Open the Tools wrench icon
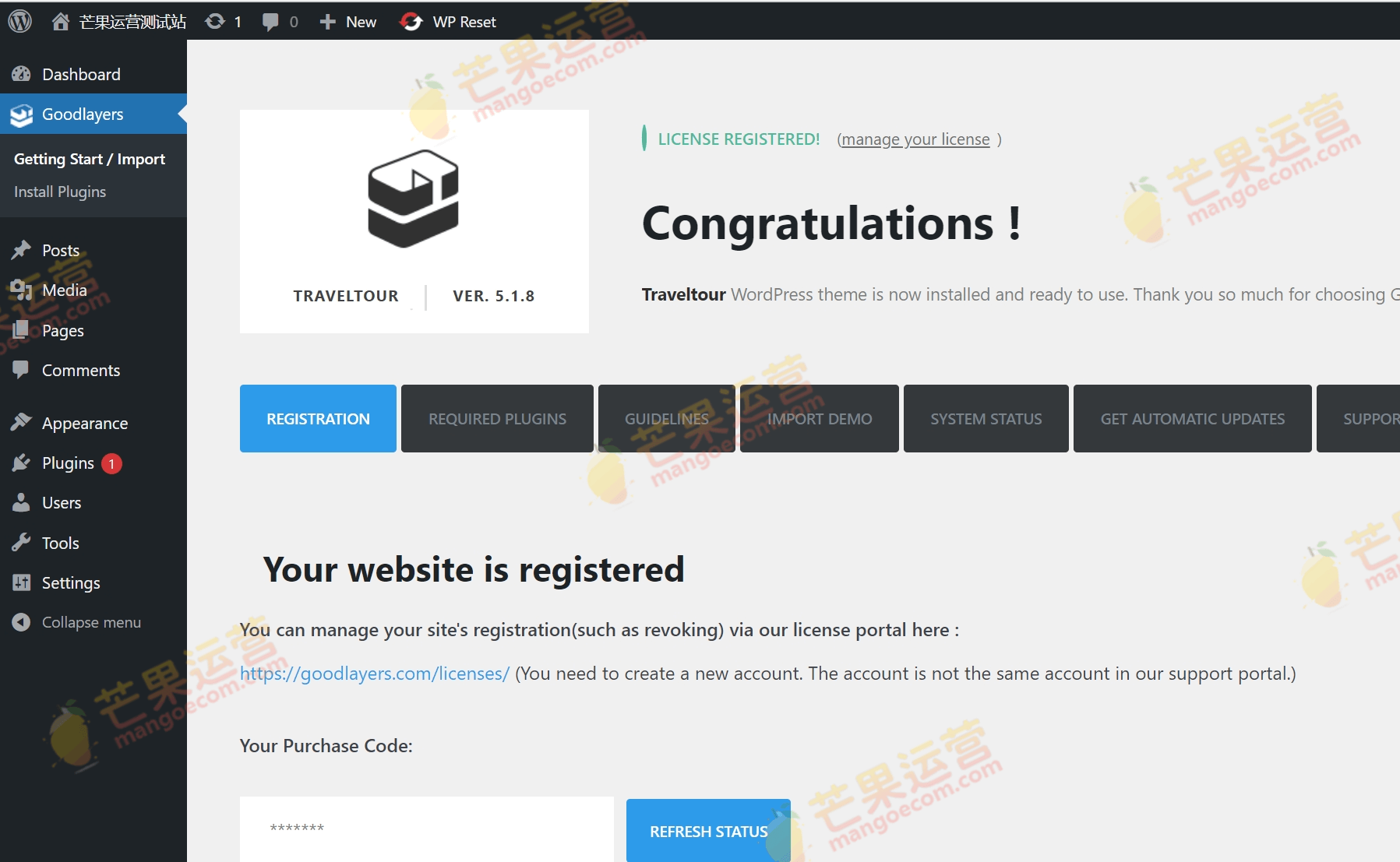Screen dimensions: 1400x862 (21, 543)
